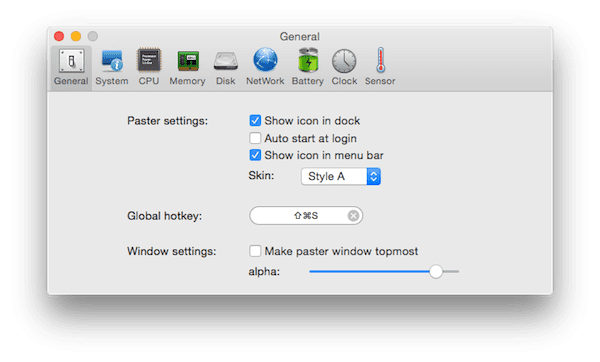Open the General preferences pane
Viewport: 600px width, 362px height.
pos(71,67)
